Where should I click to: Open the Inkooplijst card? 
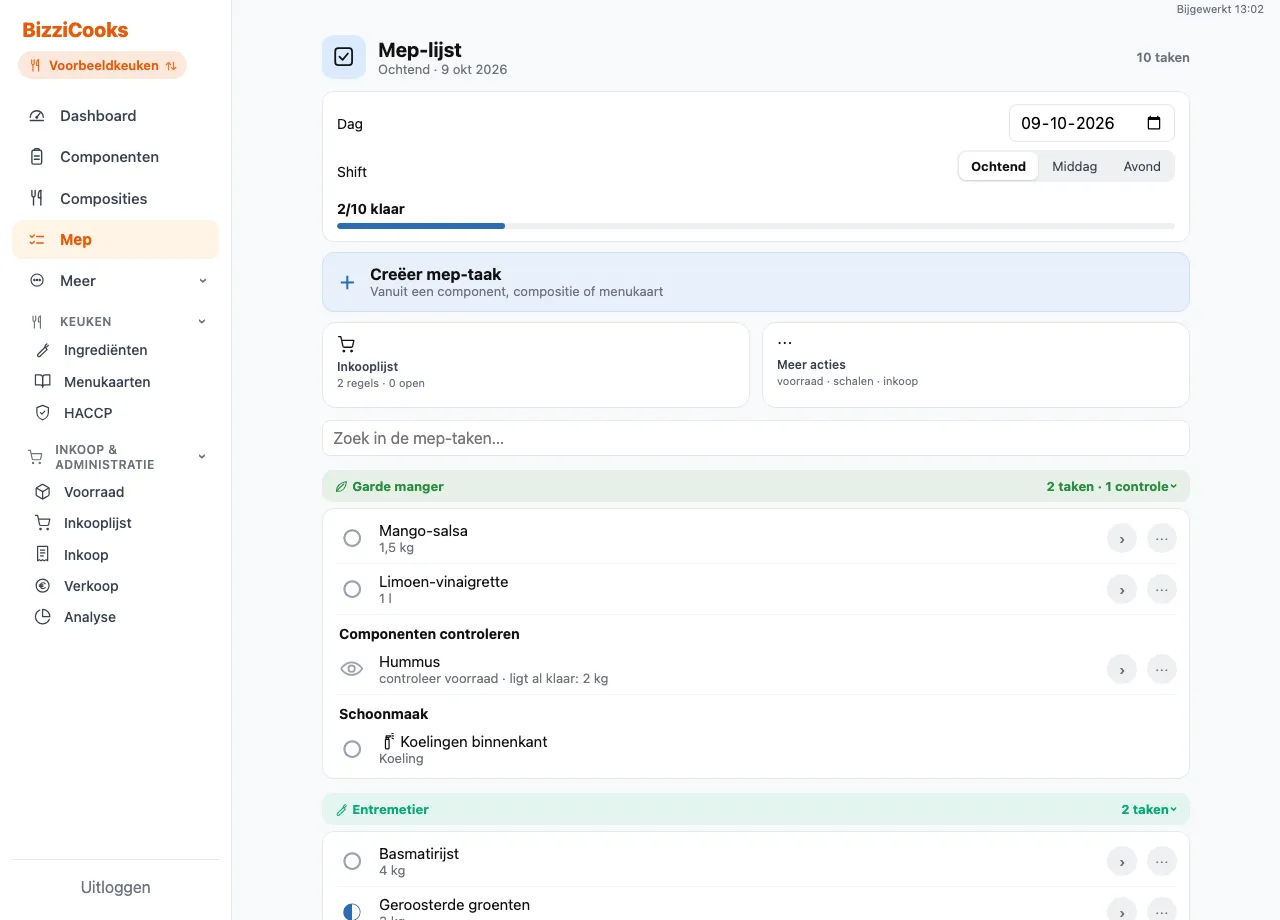coord(536,365)
